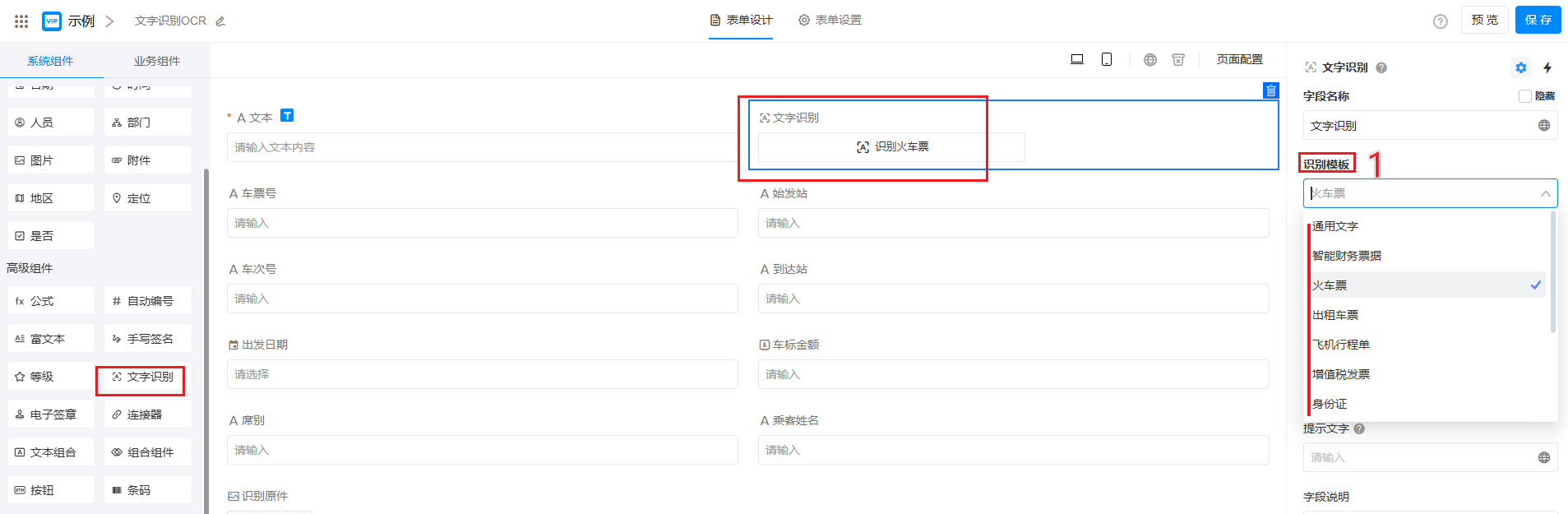Viewport: 1568px width, 514px height.
Task: Toggle the 隐藏 checkbox
Action: click(x=1525, y=96)
